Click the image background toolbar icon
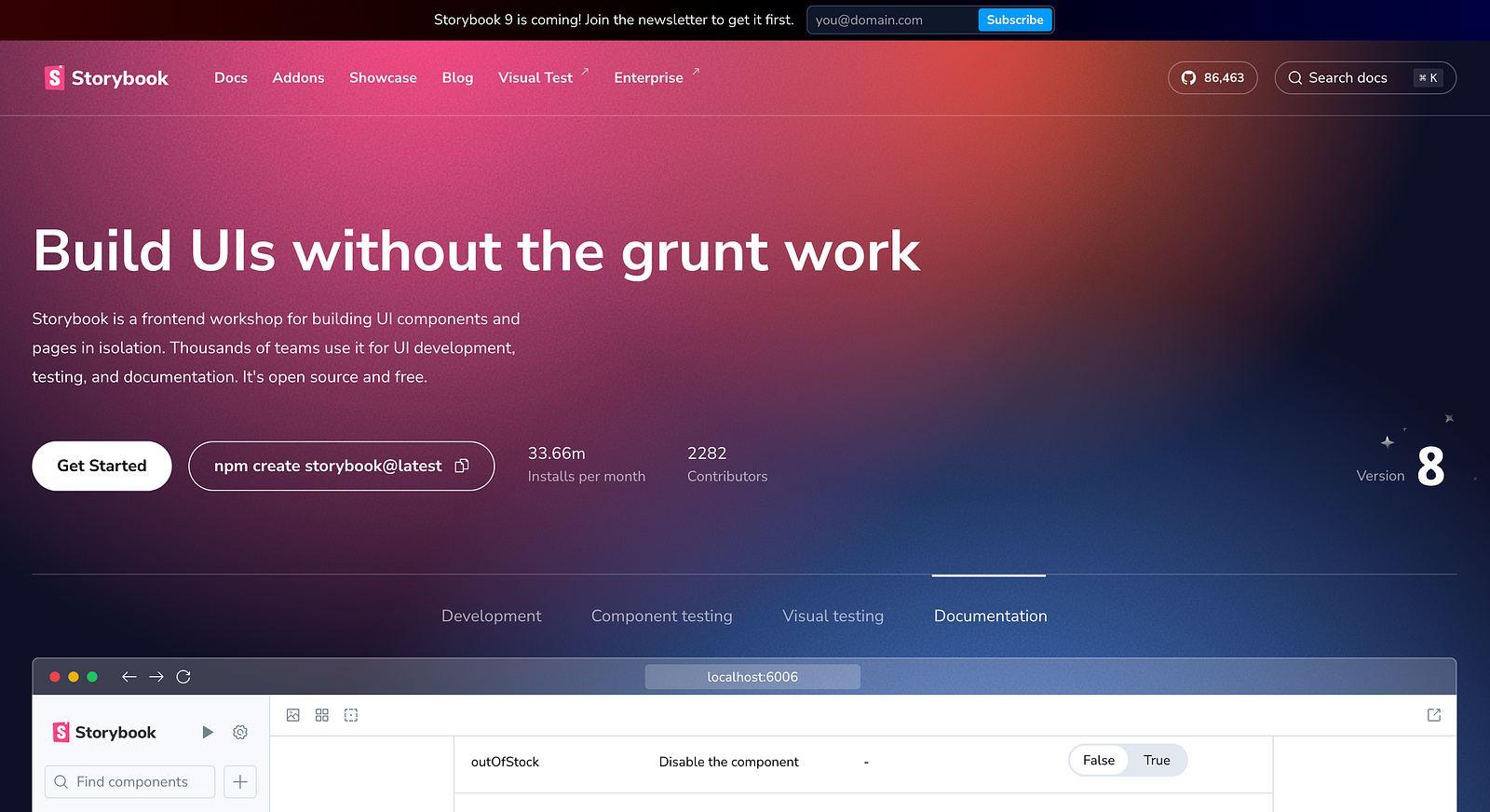Screen dimensions: 1490x812 pos(293,715)
